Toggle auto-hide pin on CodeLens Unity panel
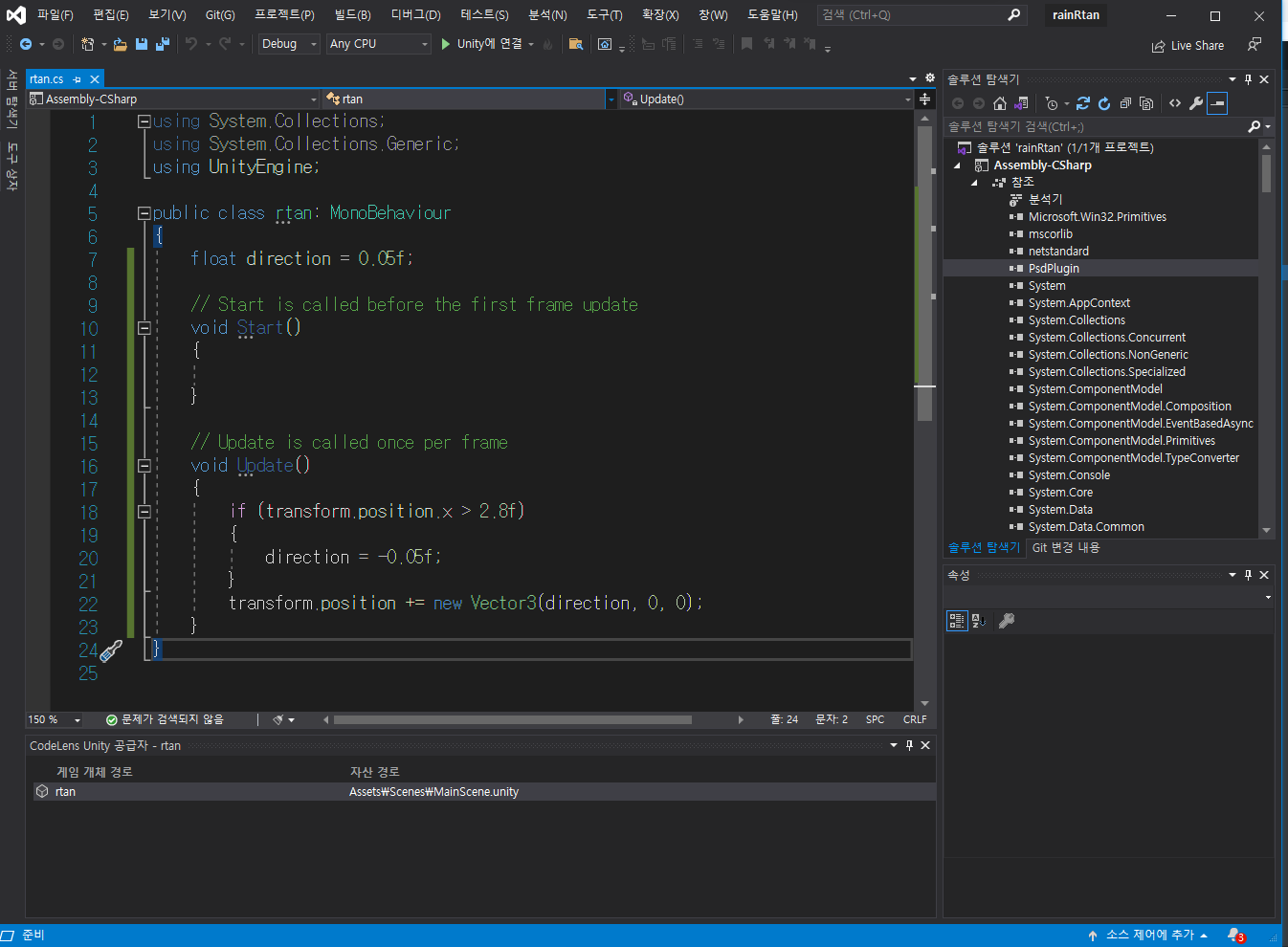This screenshot has width=1288, height=947. coord(909,745)
